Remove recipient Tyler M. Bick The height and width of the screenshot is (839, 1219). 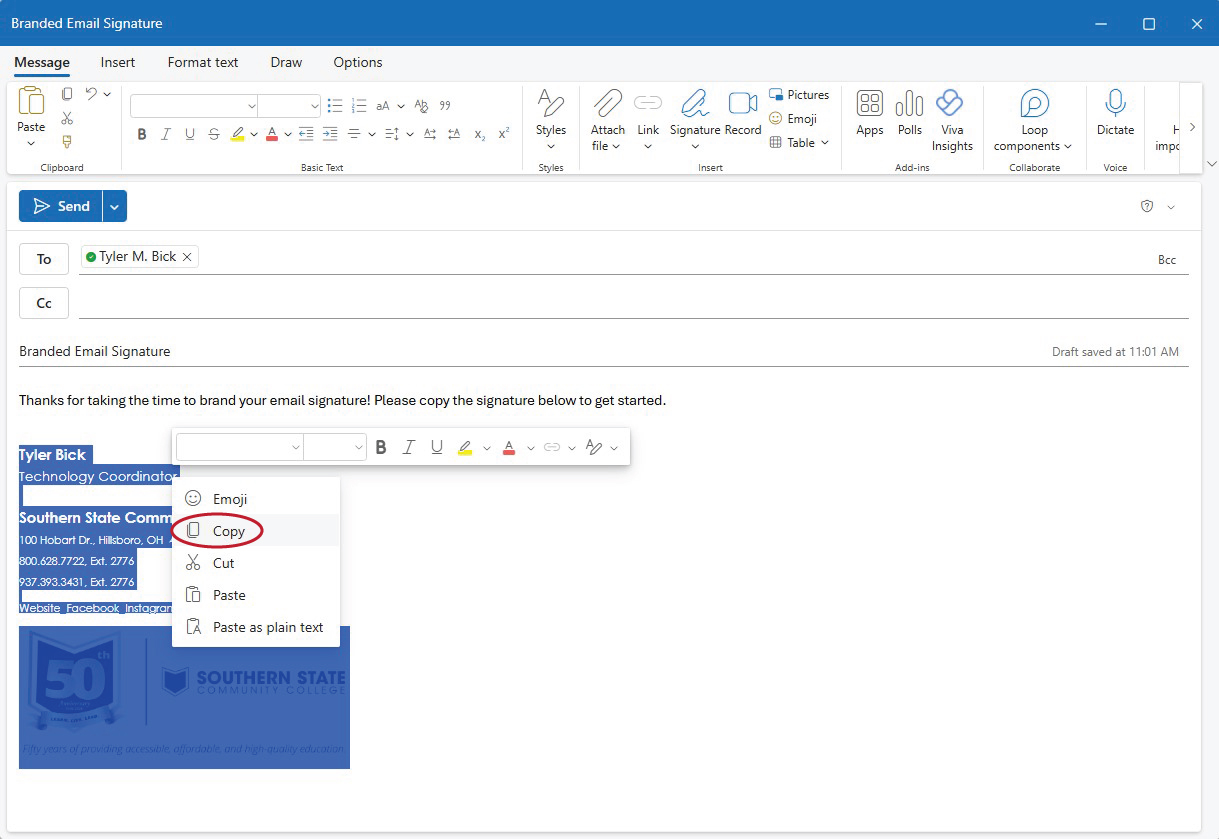click(187, 257)
